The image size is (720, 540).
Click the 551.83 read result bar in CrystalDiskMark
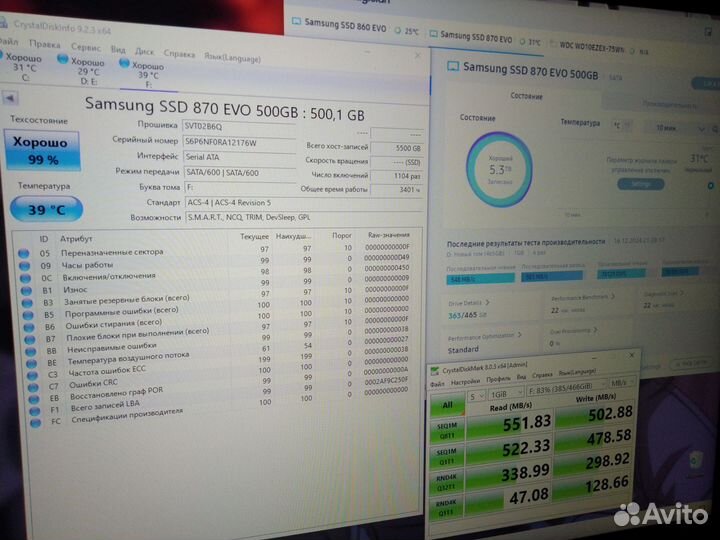[x=508, y=425]
